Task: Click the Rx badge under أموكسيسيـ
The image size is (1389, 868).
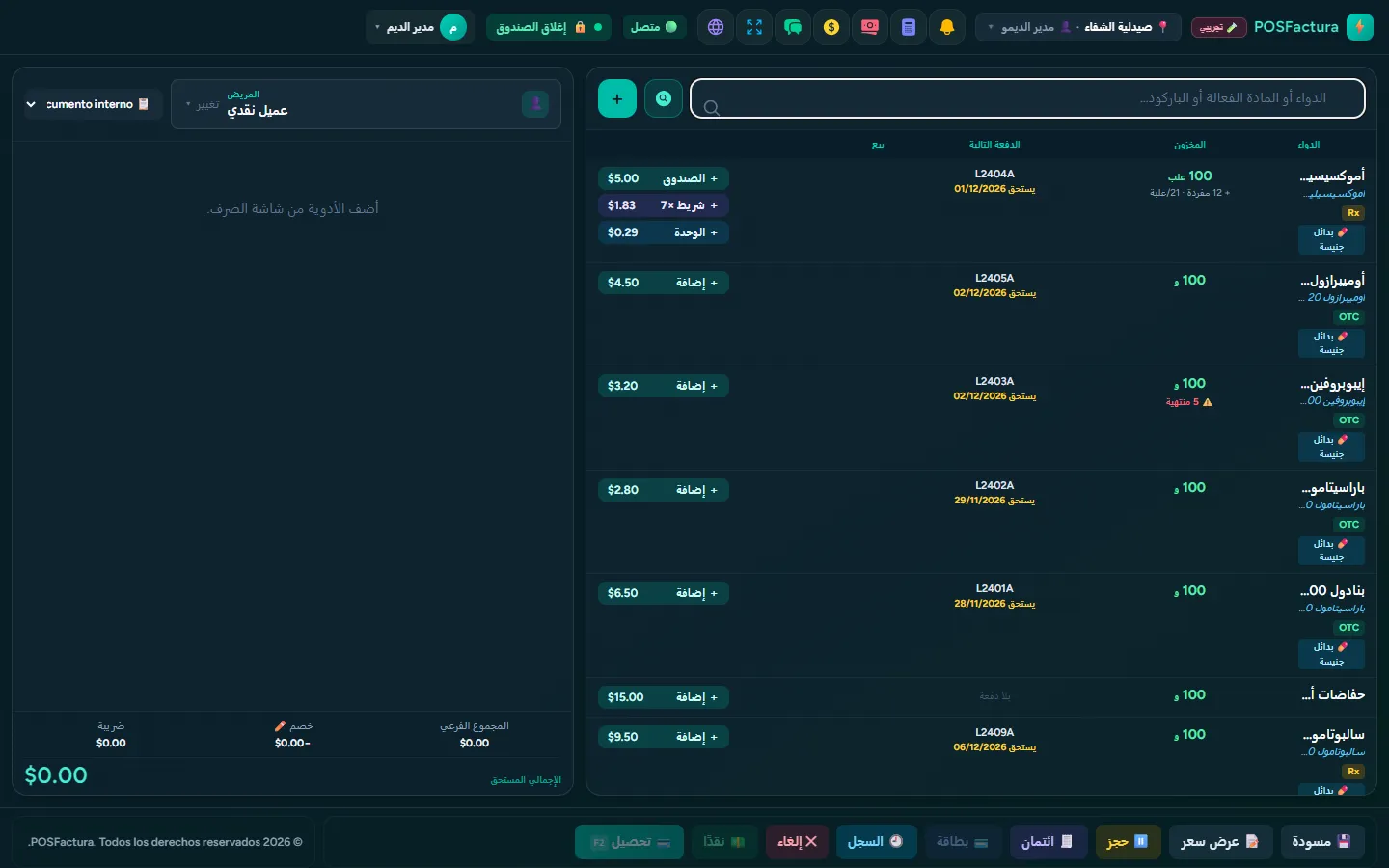Action: 1353,213
